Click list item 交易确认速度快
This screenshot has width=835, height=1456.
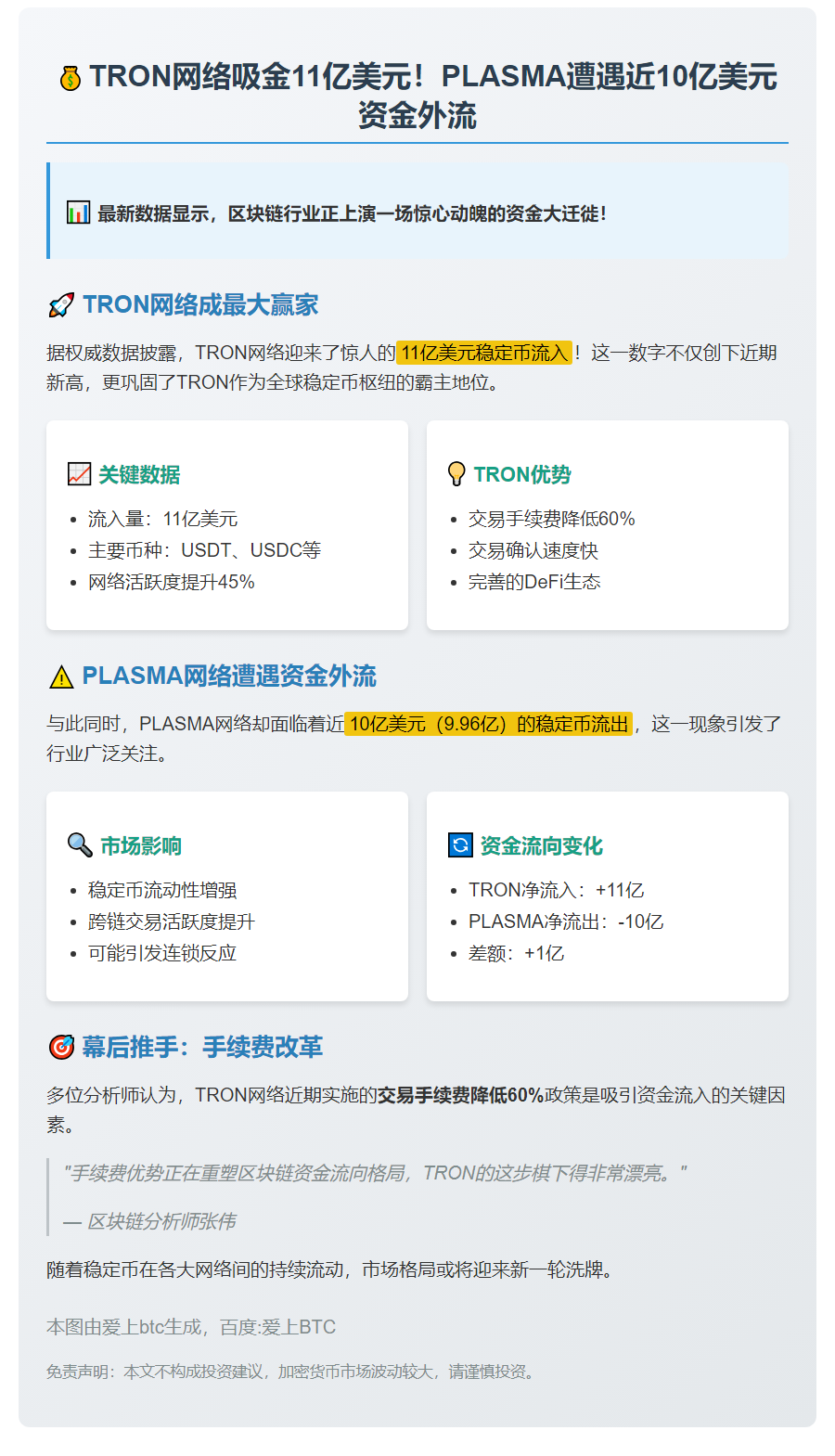[533, 550]
